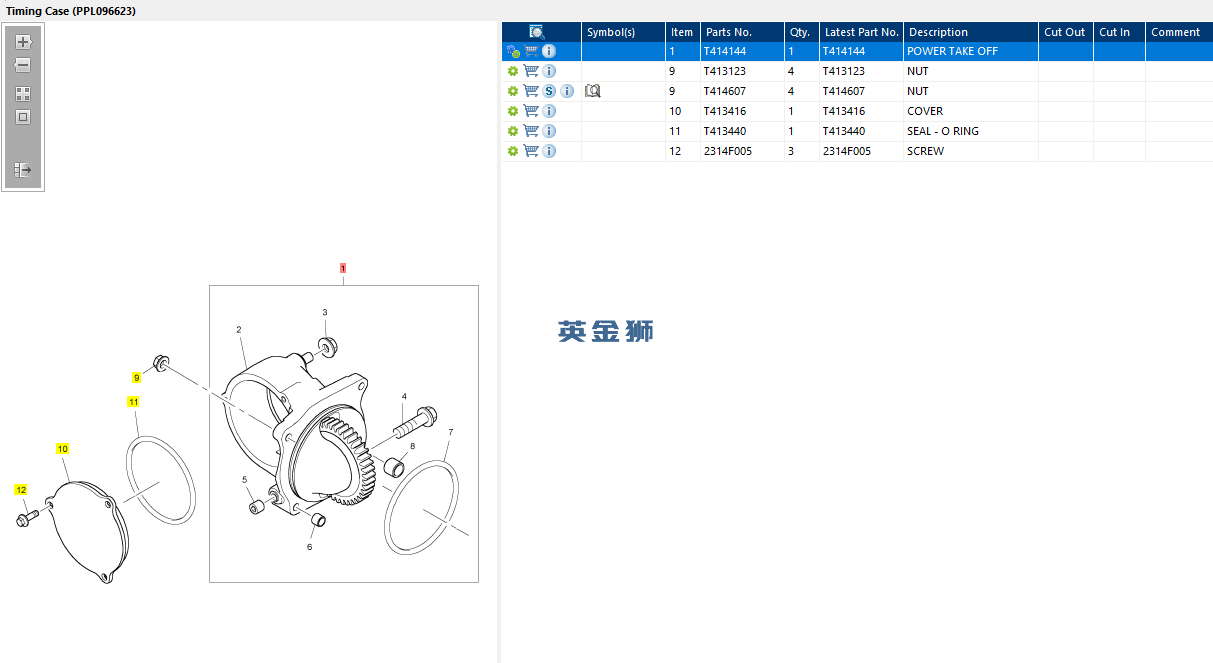Select callout 11 on the diagram
This screenshot has height=663, width=1213.
coord(133,401)
